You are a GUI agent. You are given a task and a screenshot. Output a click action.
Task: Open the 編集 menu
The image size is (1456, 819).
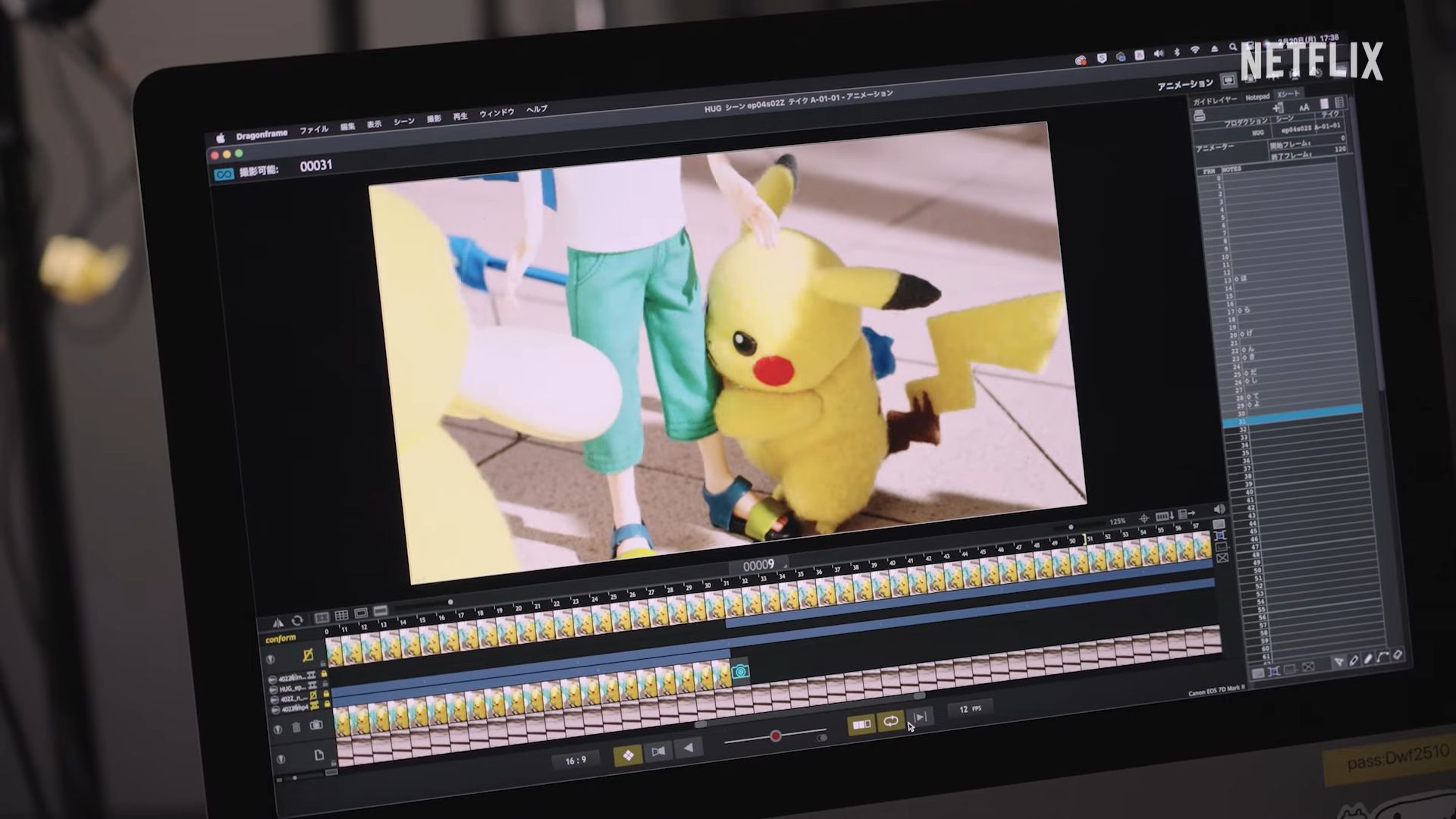point(347,127)
